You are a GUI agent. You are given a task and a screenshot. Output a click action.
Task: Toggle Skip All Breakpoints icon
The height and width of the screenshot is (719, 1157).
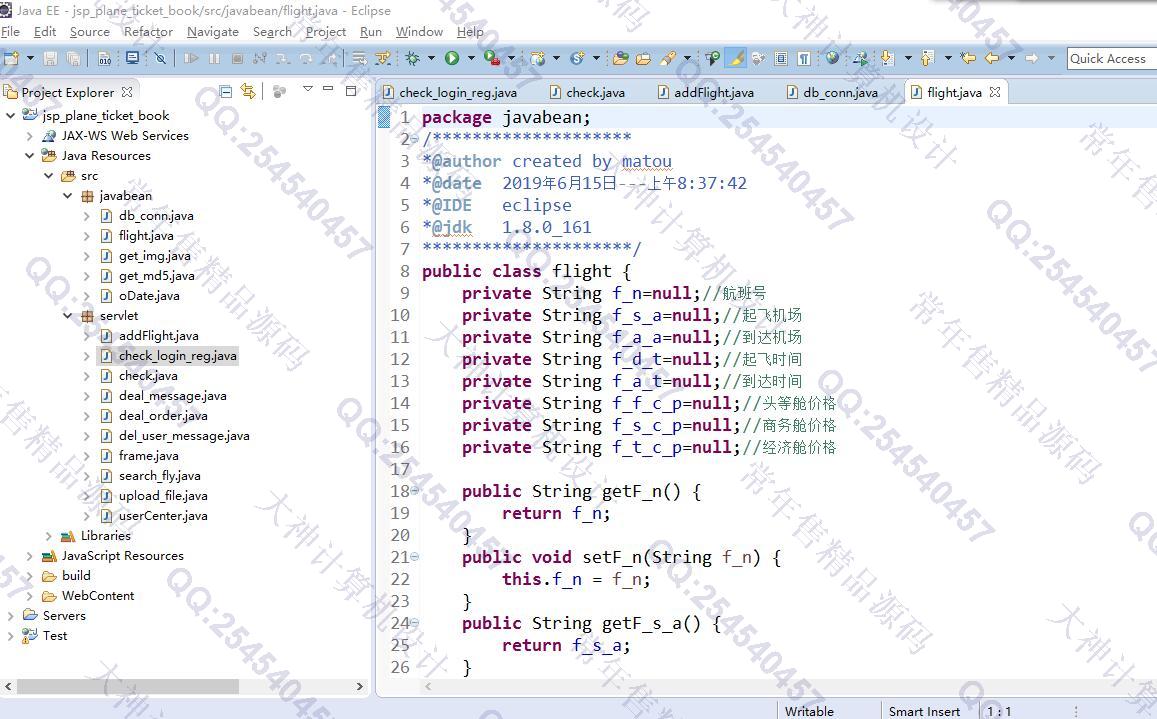160,58
